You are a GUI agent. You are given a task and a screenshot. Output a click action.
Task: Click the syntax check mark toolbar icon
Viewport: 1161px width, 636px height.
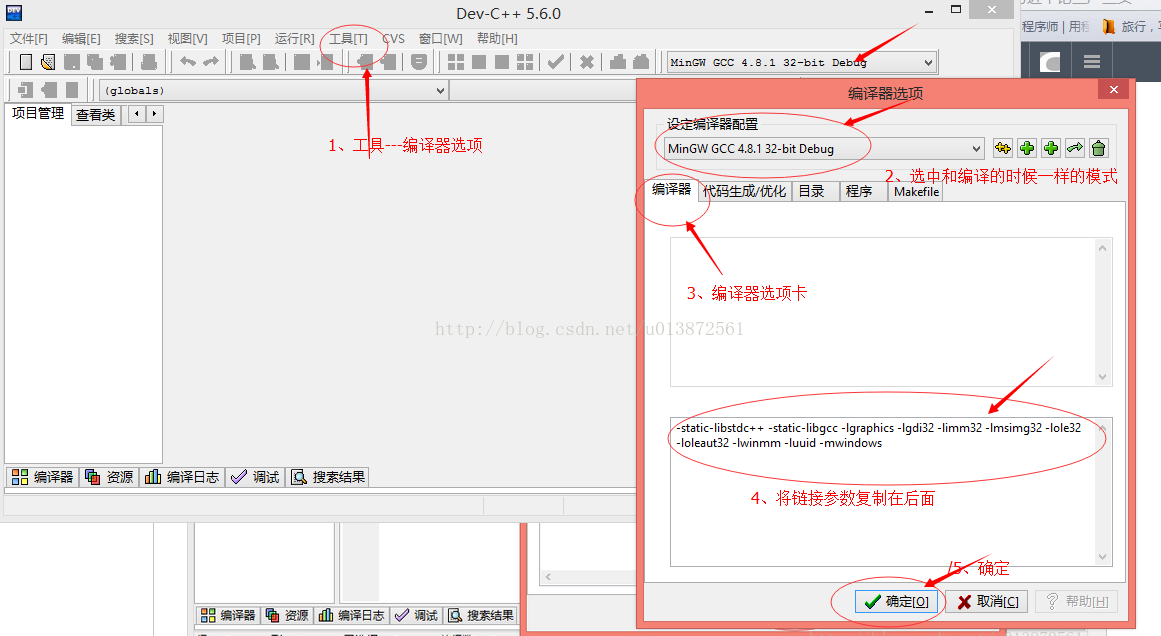[x=555, y=62]
